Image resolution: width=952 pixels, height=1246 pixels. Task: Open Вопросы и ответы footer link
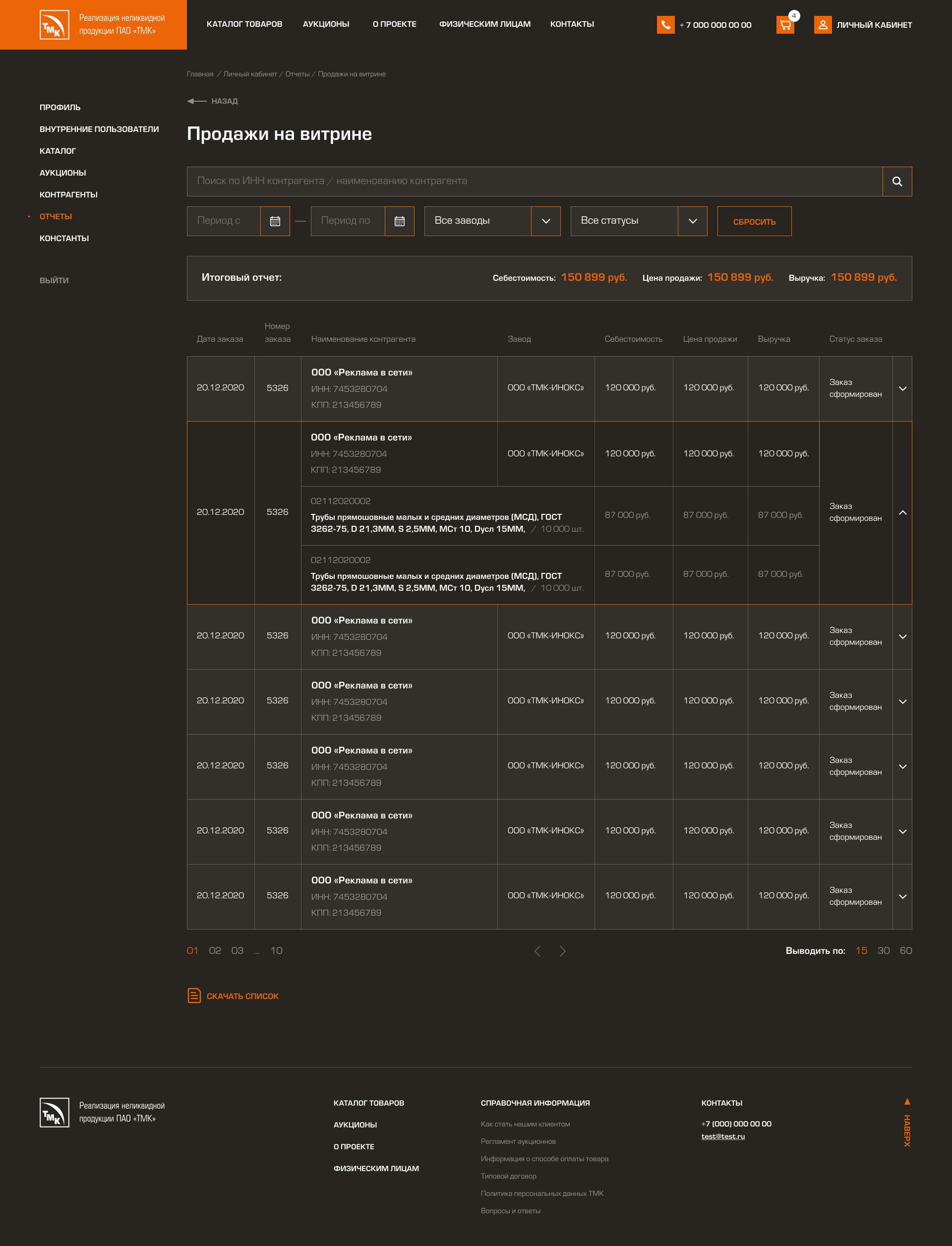coord(511,1211)
